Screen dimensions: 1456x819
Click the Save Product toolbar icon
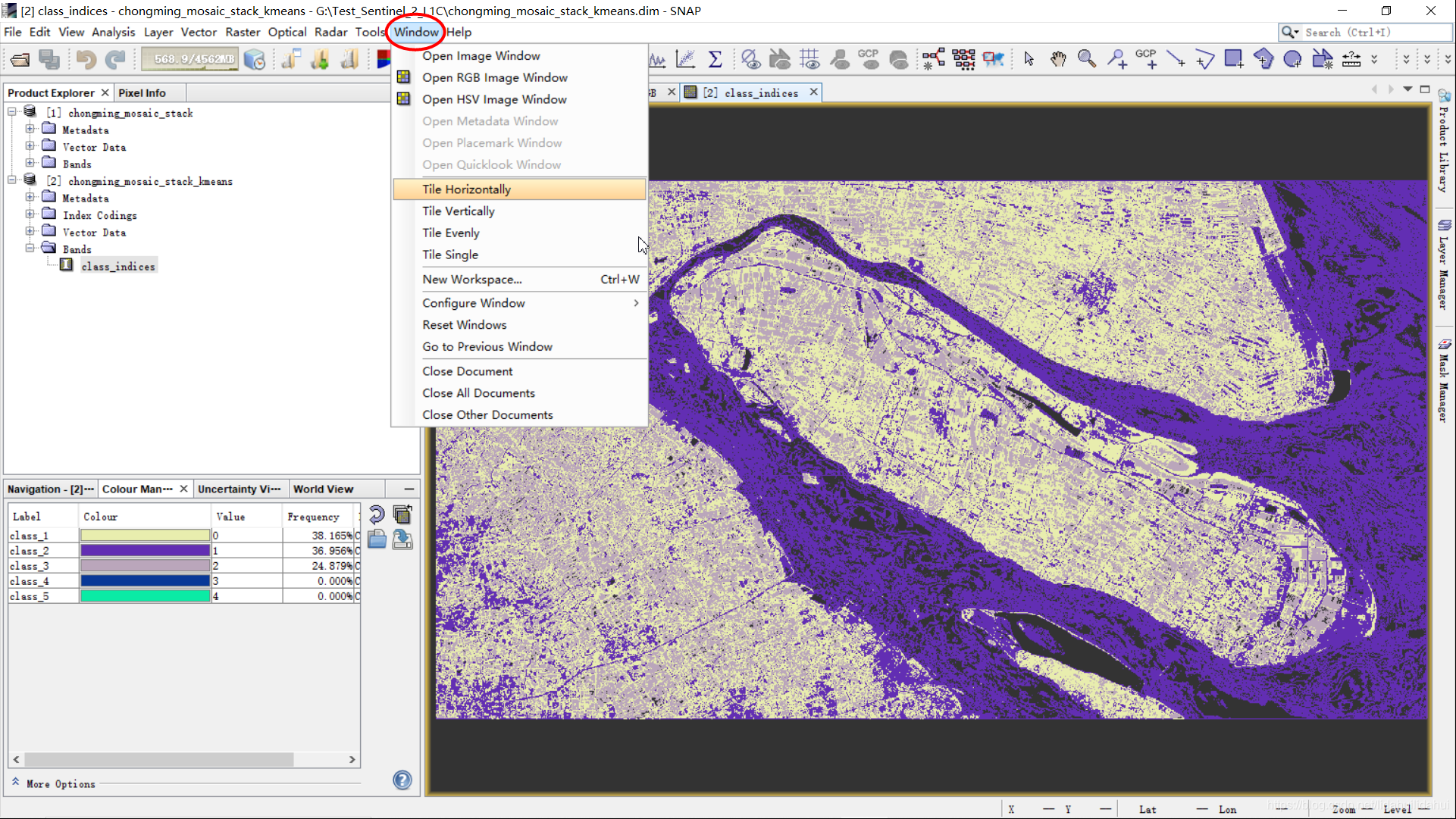[x=49, y=59]
